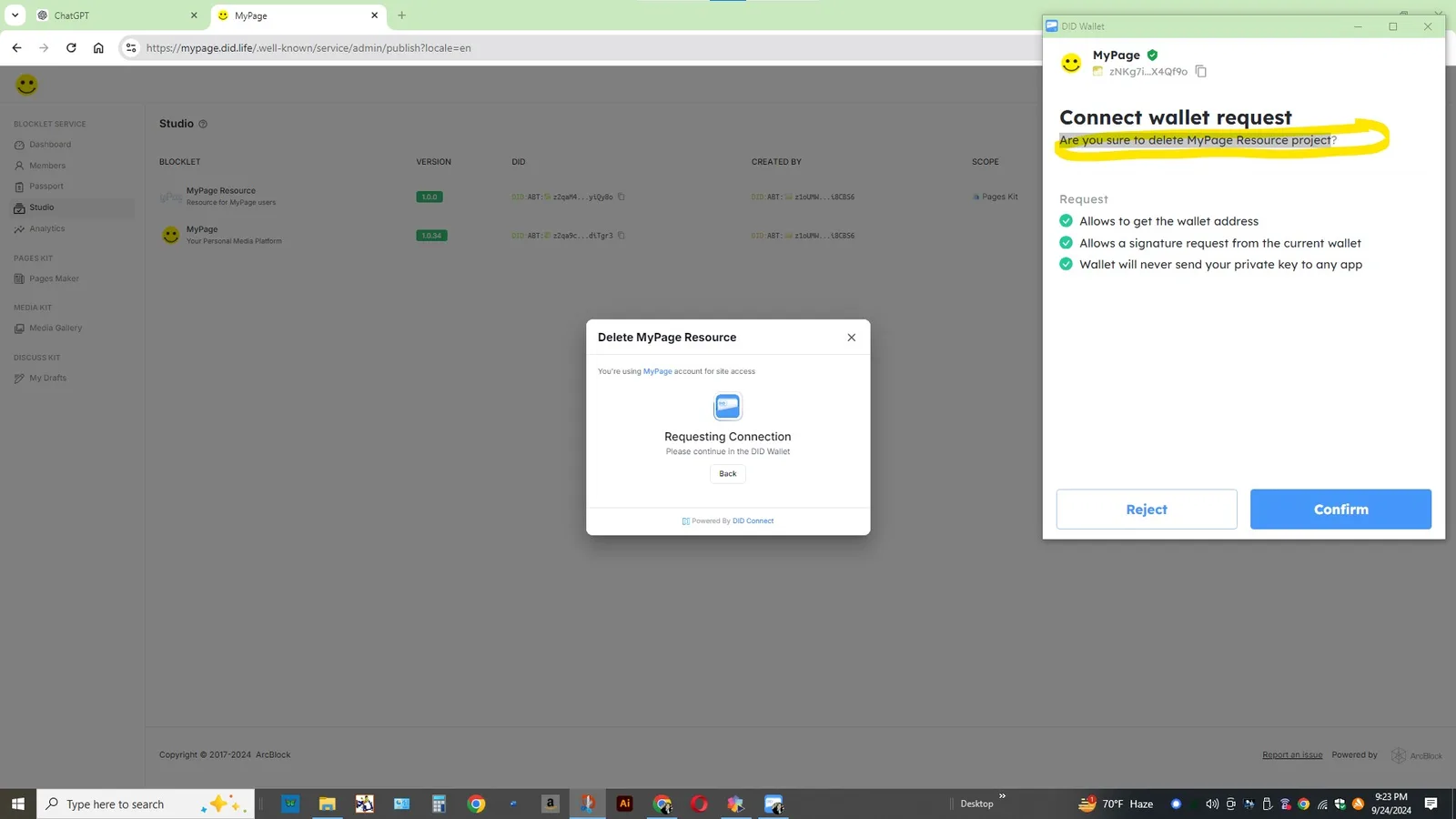
Task: Open the browser home page
Action: pos(98,48)
